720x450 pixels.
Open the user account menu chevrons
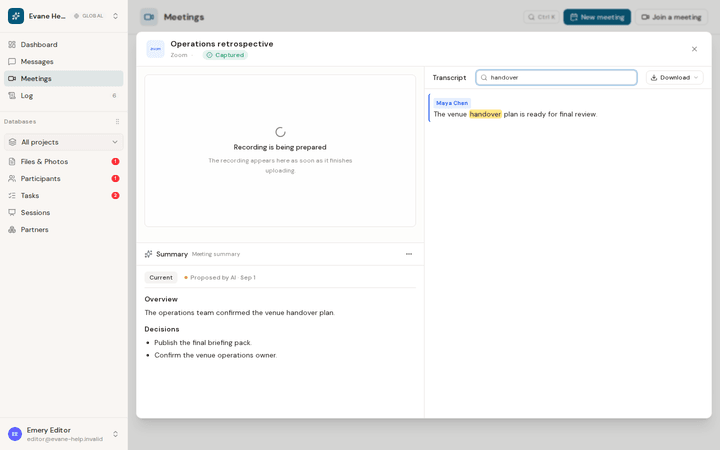pos(115,434)
